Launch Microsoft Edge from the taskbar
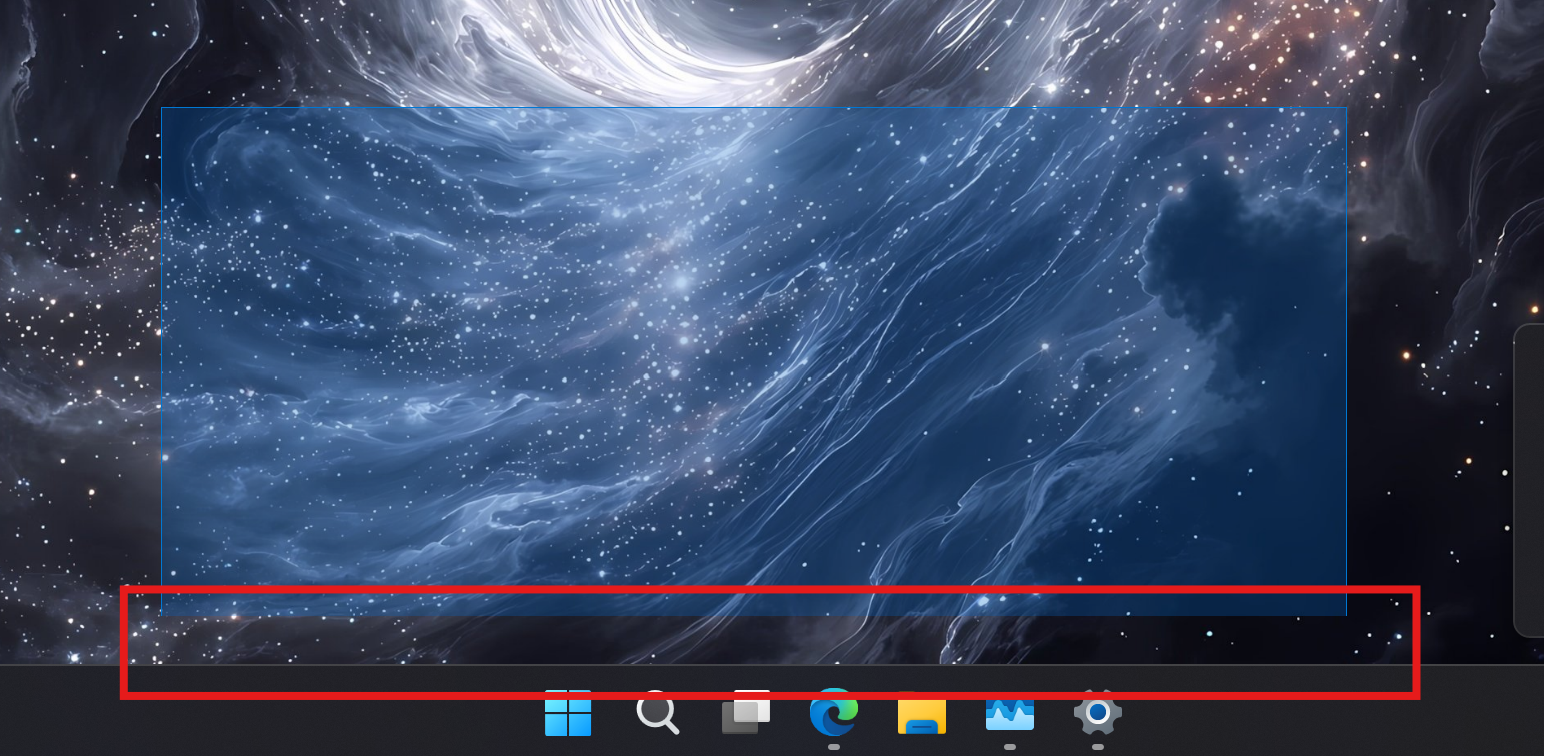Viewport: 1544px width, 756px height. click(834, 712)
